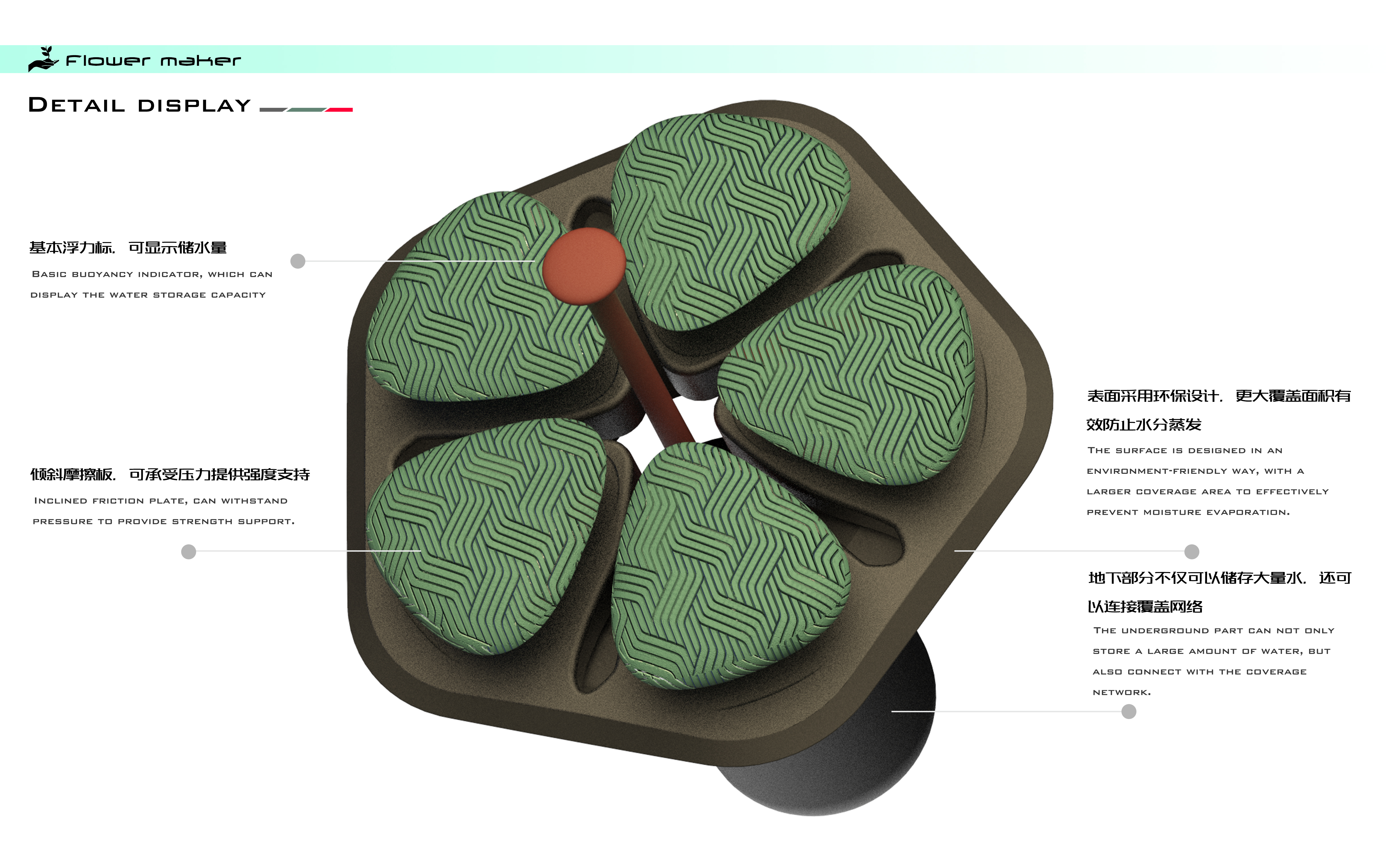Screen dimensions: 1400x859
Task: Click the red segment of the title underline
Action: [340, 110]
